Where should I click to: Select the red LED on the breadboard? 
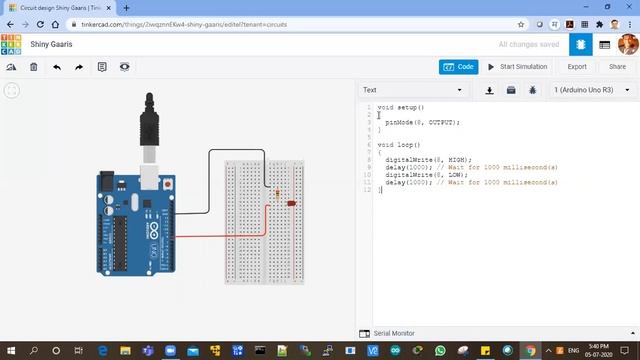pos(291,203)
